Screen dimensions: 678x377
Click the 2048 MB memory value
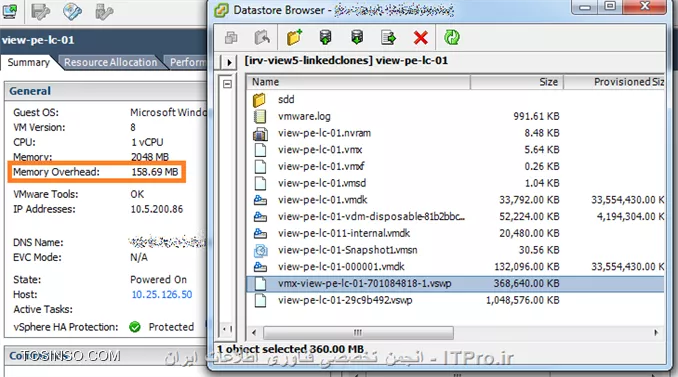pyautogui.click(x=150, y=157)
